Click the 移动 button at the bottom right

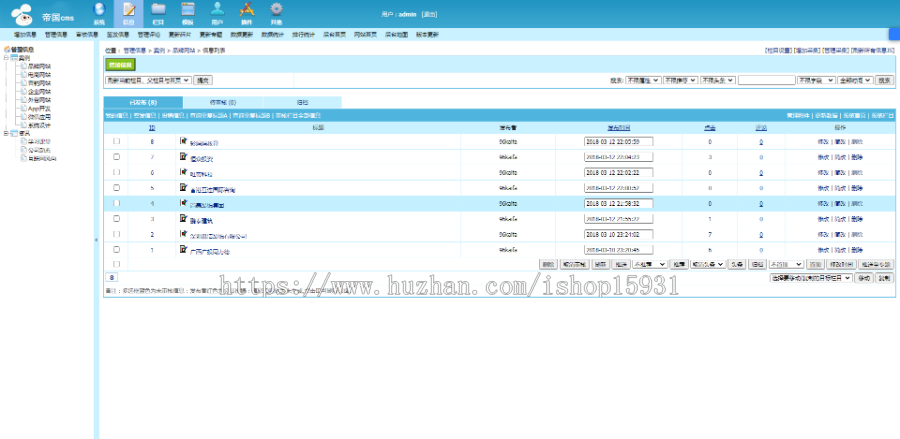(x=863, y=278)
